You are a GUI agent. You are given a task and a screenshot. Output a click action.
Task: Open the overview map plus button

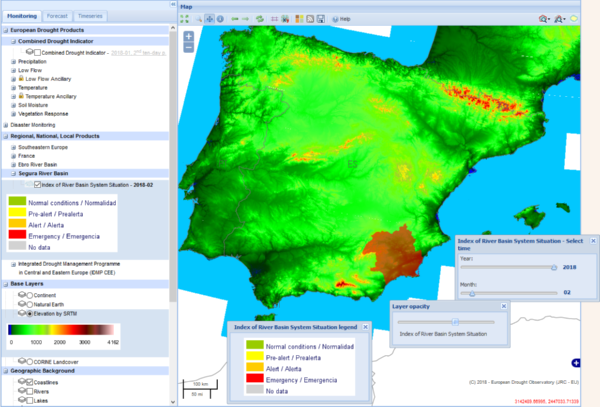tap(576, 363)
